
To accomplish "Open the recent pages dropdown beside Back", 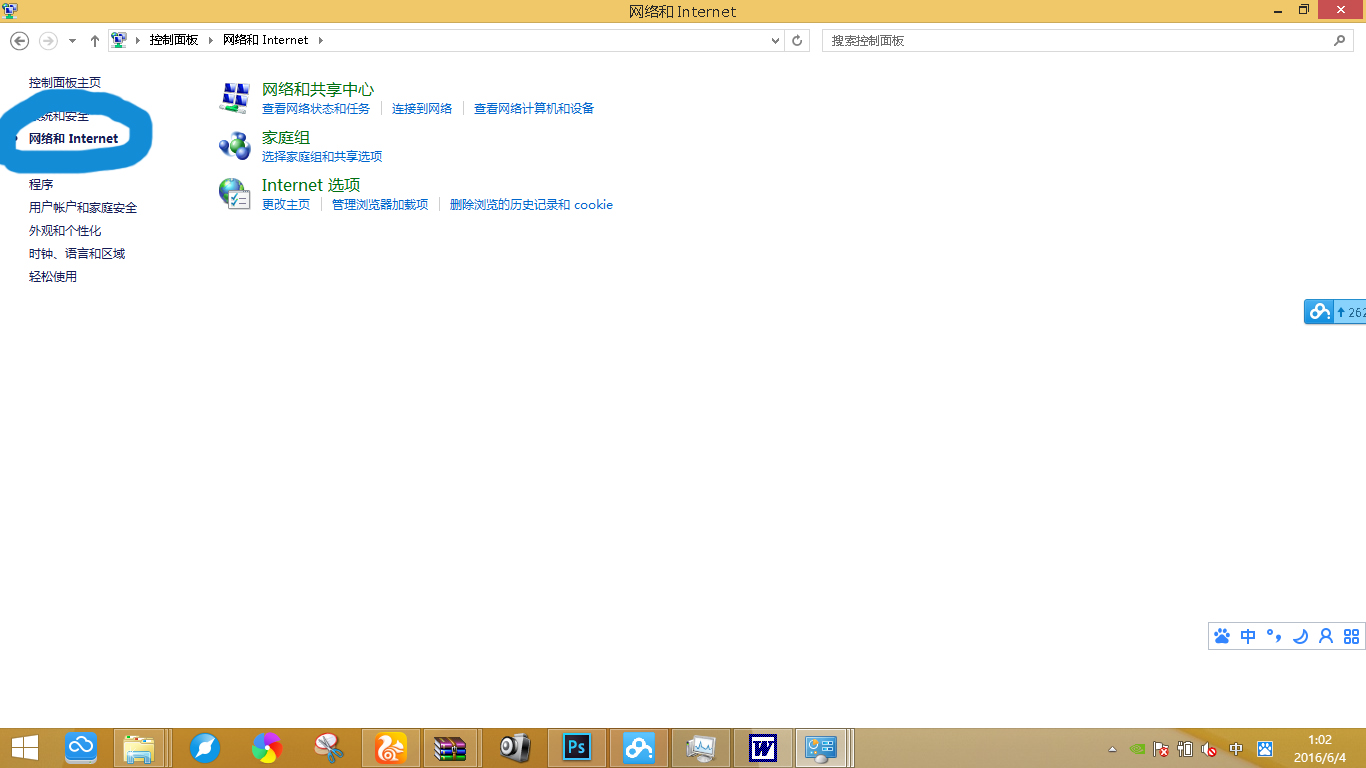I will [72, 40].
